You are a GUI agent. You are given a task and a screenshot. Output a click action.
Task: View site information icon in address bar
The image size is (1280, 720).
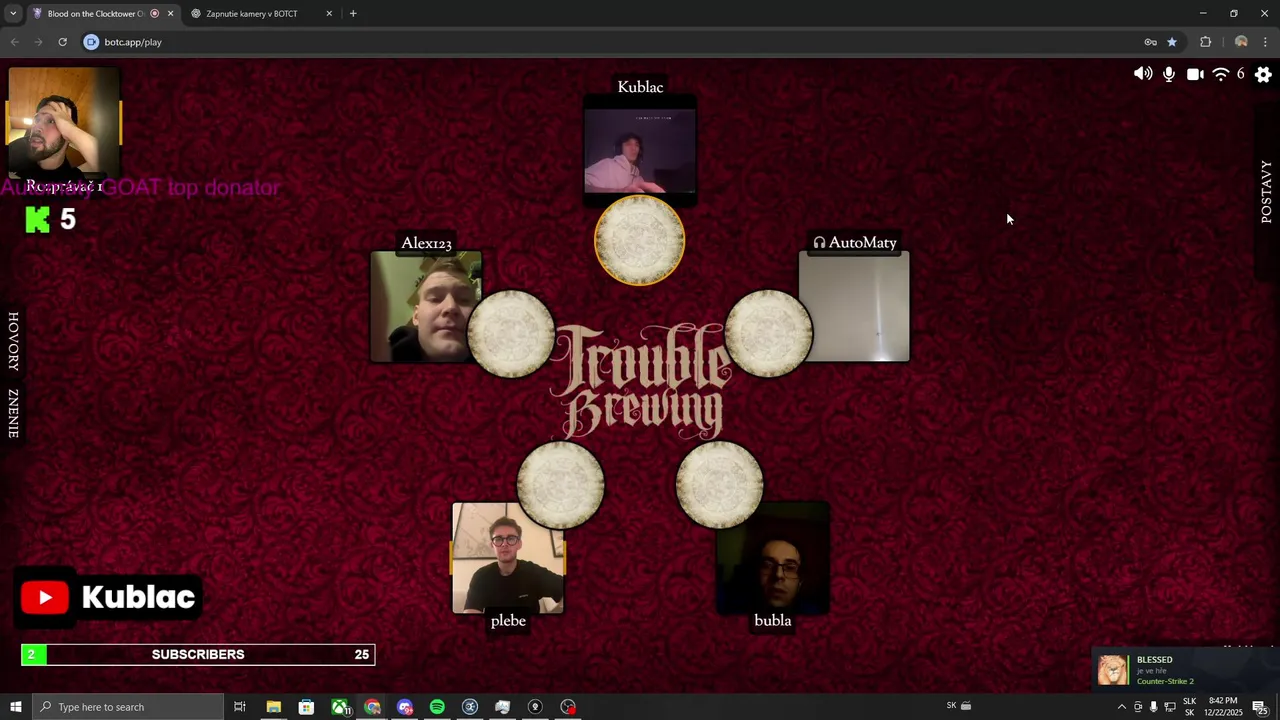click(x=91, y=42)
